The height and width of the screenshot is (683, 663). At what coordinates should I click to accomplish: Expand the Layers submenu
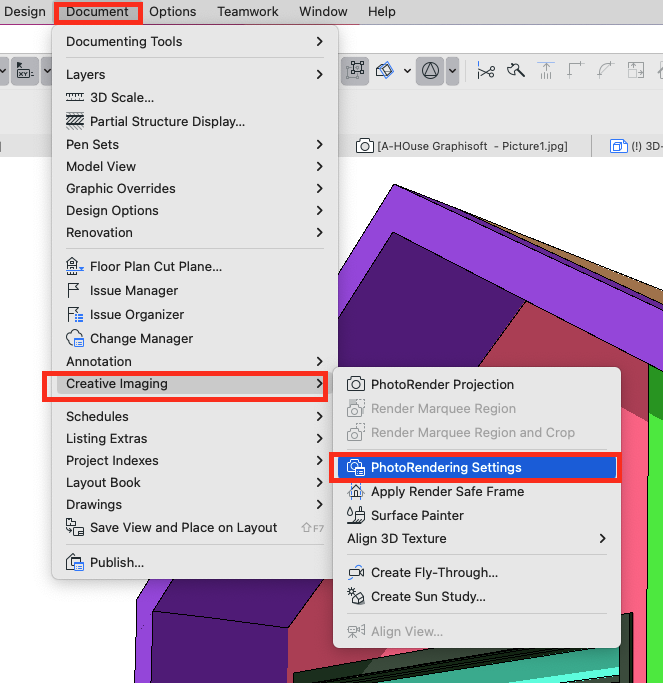pyautogui.click(x=195, y=74)
